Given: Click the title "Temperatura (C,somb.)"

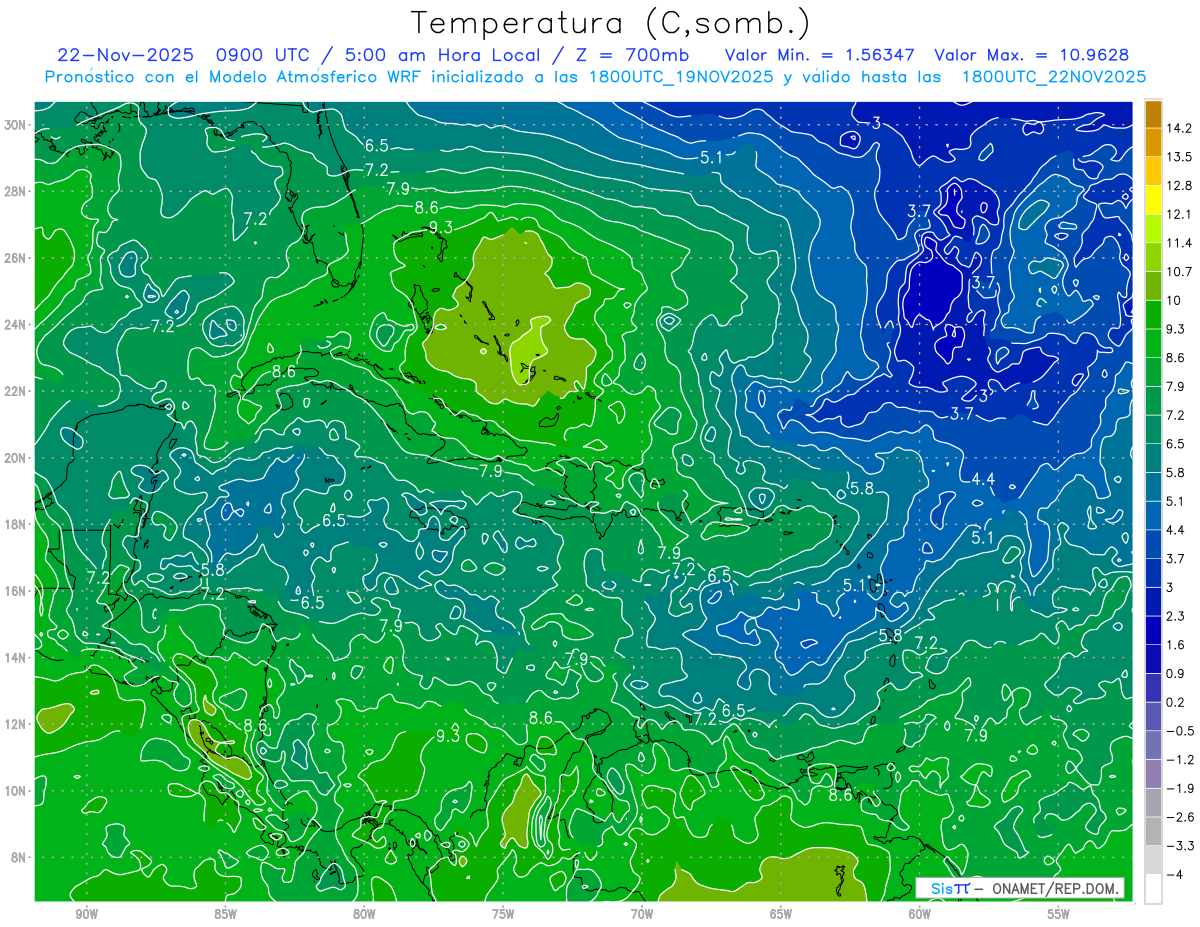Looking at the screenshot, I should point(611,23).
